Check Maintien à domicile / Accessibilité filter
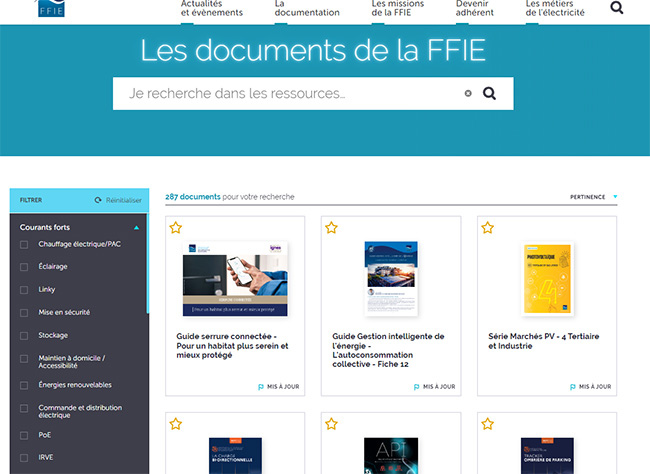This screenshot has height=474, width=650. (x=24, y=358)
